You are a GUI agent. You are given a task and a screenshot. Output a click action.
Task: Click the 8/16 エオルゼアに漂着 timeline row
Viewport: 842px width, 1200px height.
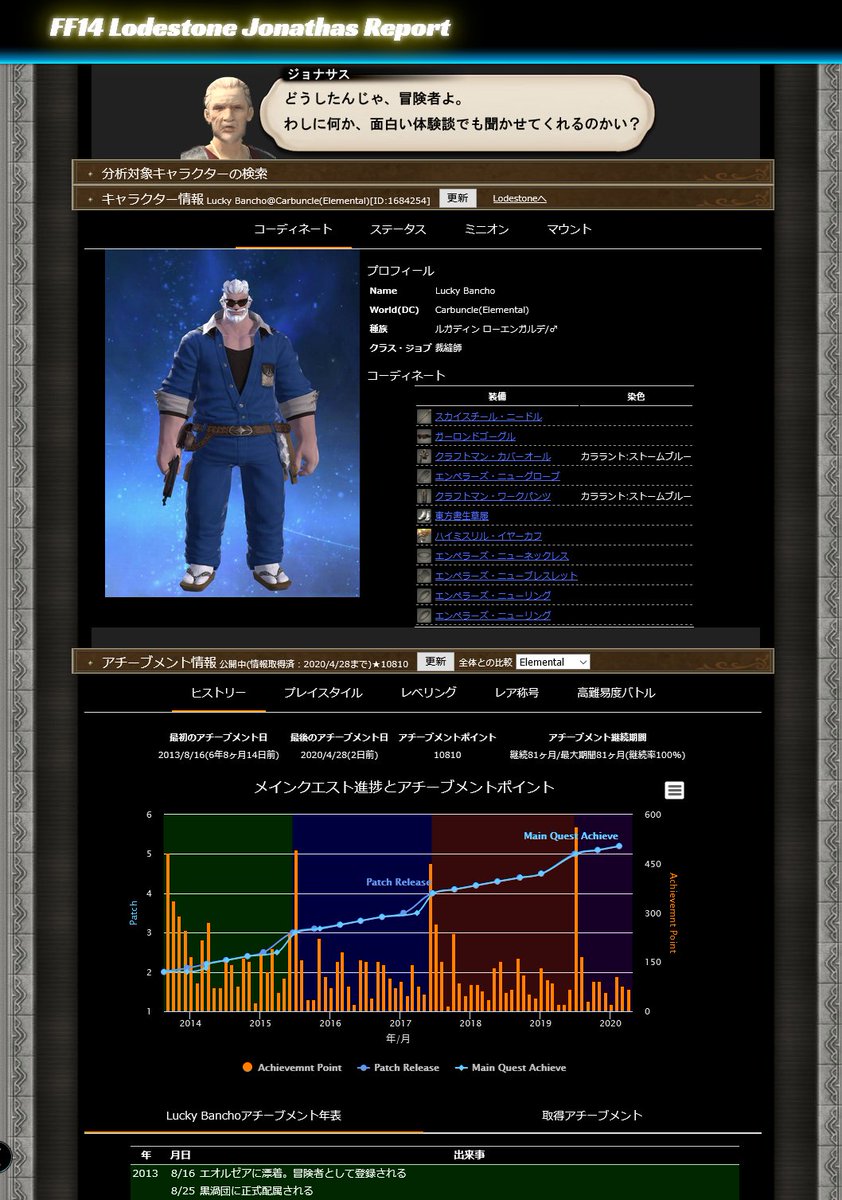click(x=435, y=1173)
